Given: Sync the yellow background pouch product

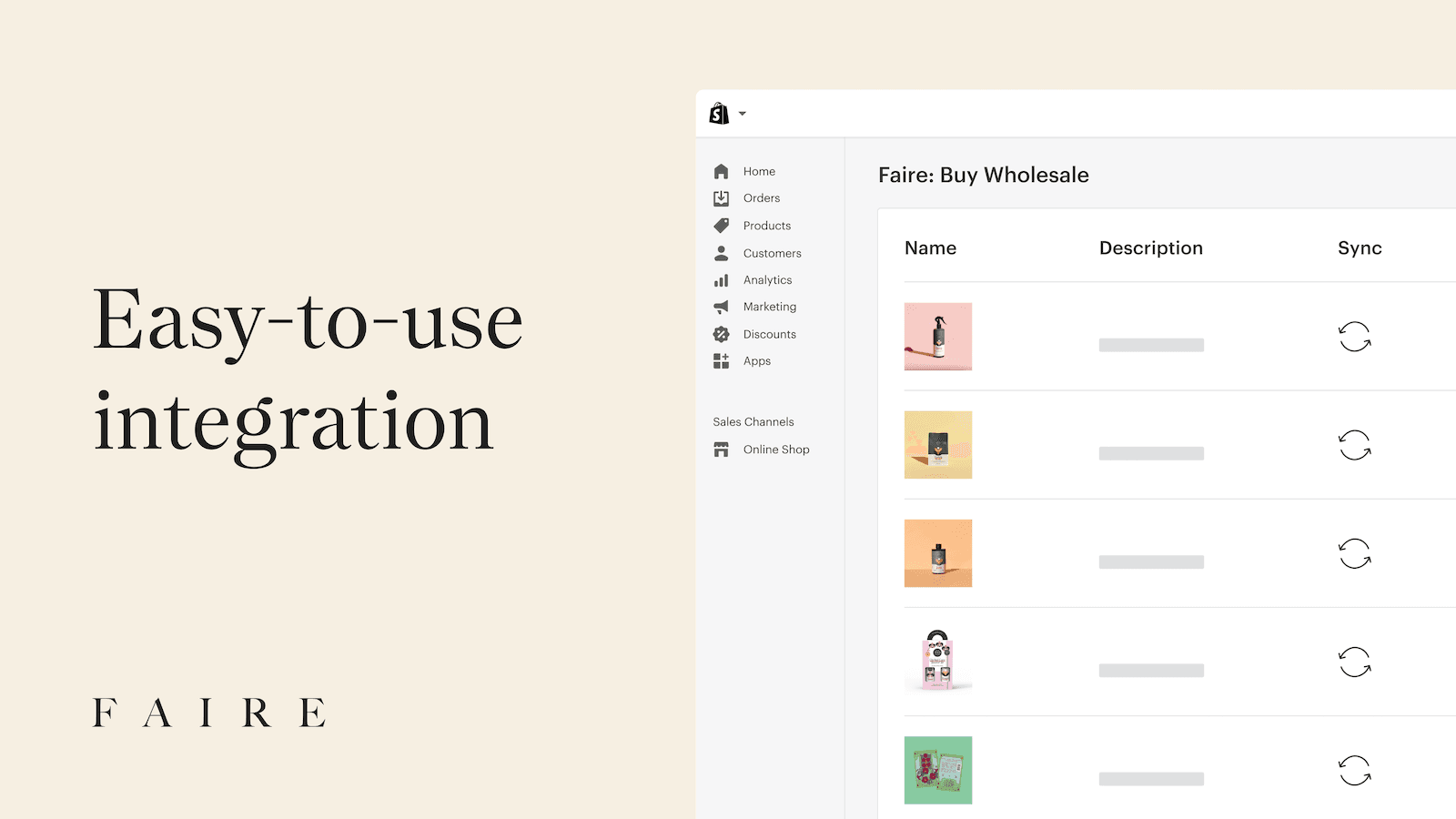Looking at the screenshot, I should [1354, 445].
